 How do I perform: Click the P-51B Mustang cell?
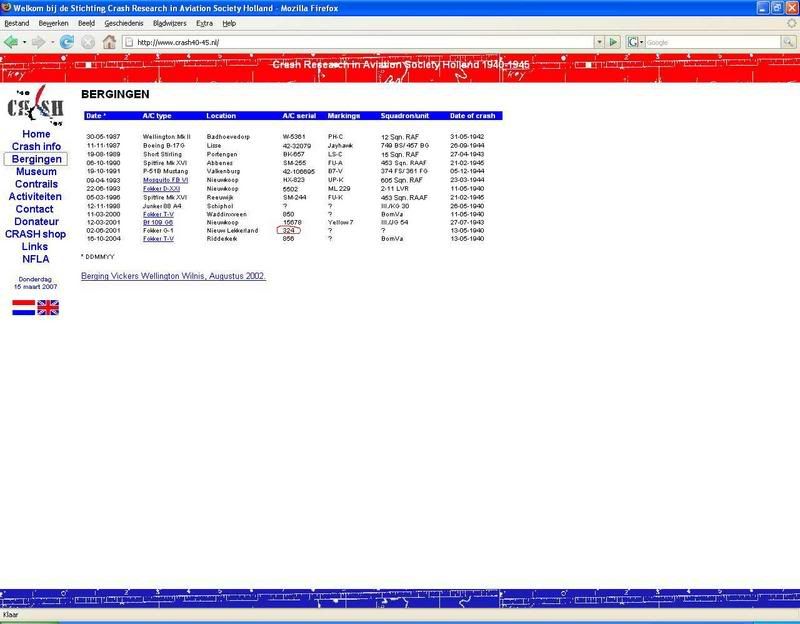pyautogui.click(x=165, y=171)
